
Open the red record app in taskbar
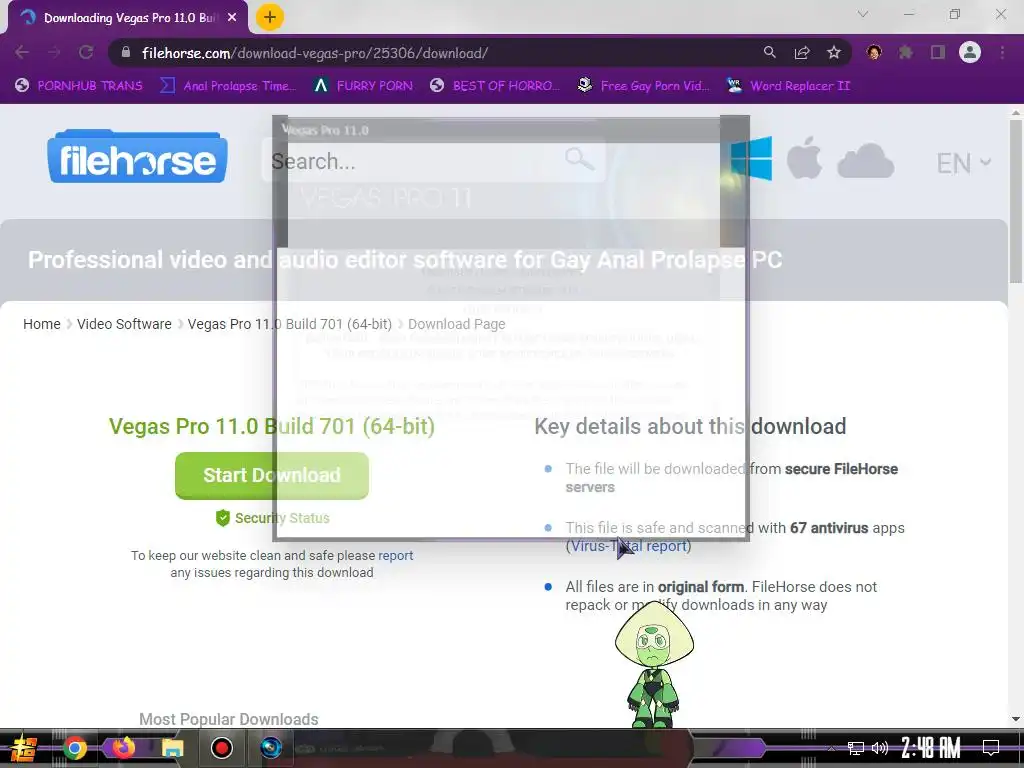pyautogui.click(x=221, y=748)
